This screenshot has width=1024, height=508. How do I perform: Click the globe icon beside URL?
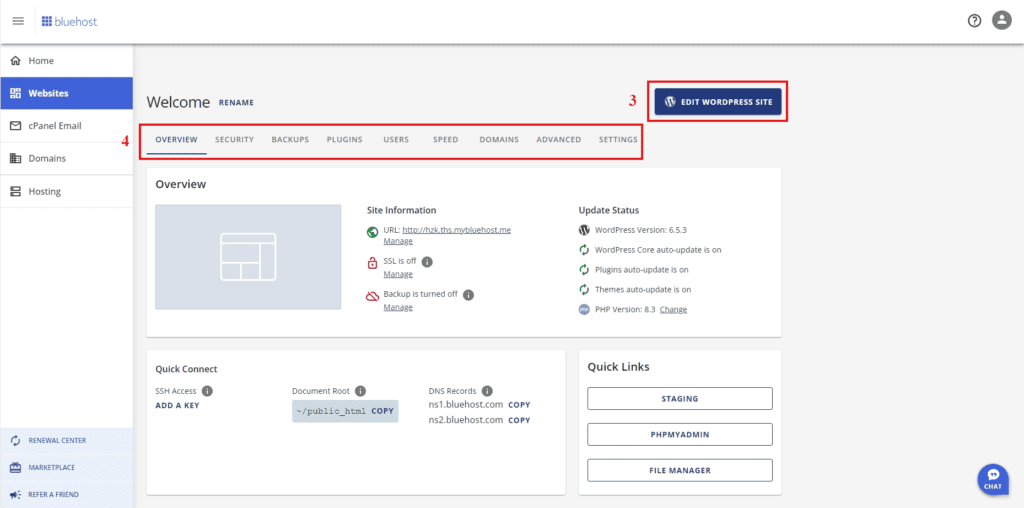(x=373, y=231)
